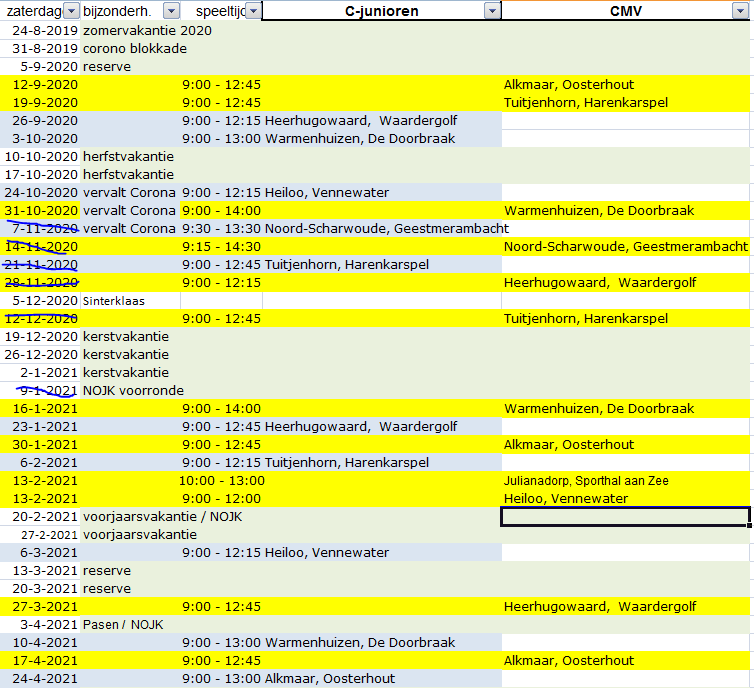Click the 'Heiloo, Vennewater' cell in CMV column
The width and height of the screenshot is (754, 688).
(566, 498)
